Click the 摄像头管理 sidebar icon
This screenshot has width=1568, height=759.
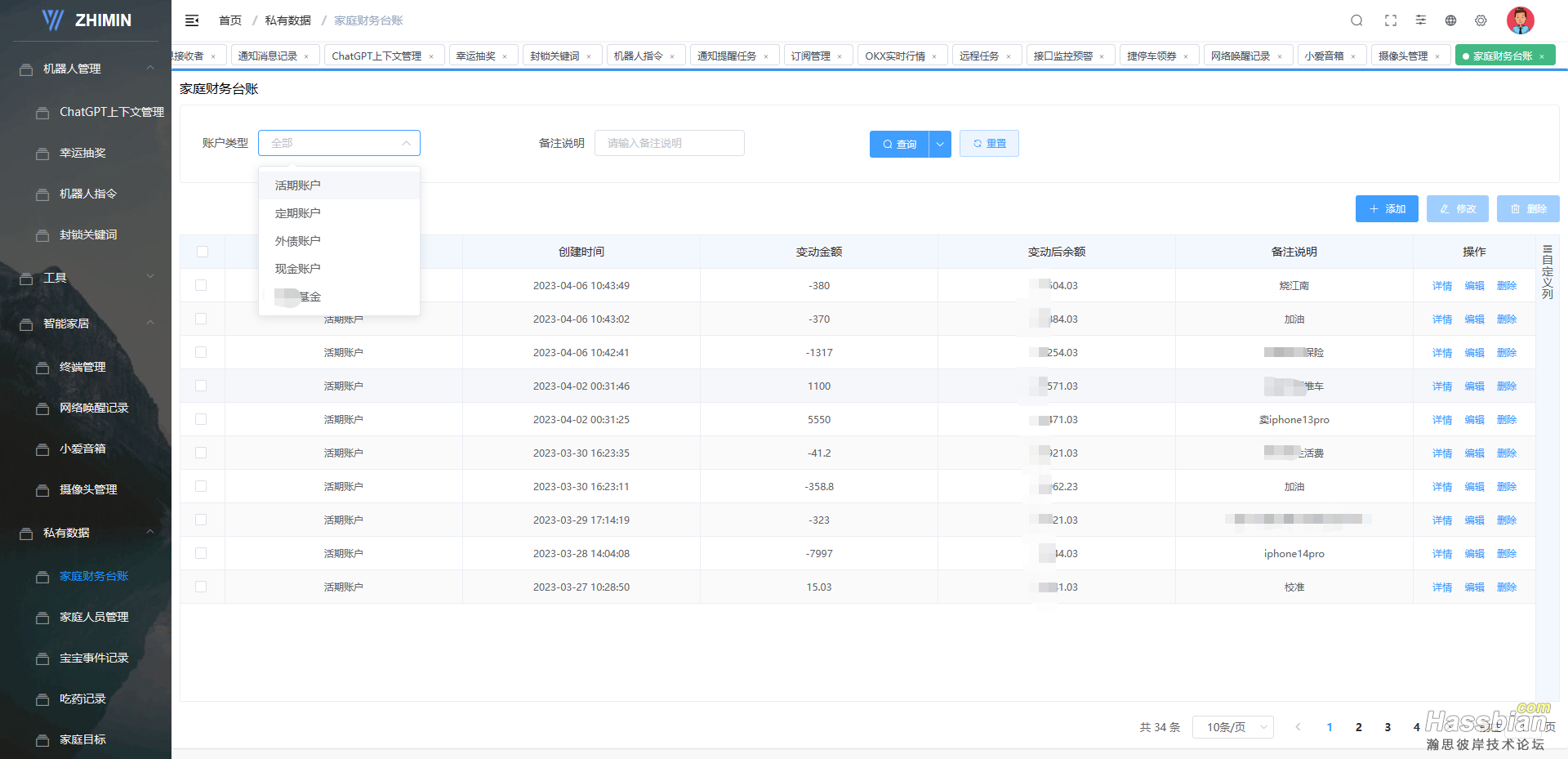pyautogui.click(x=42, y=490)
